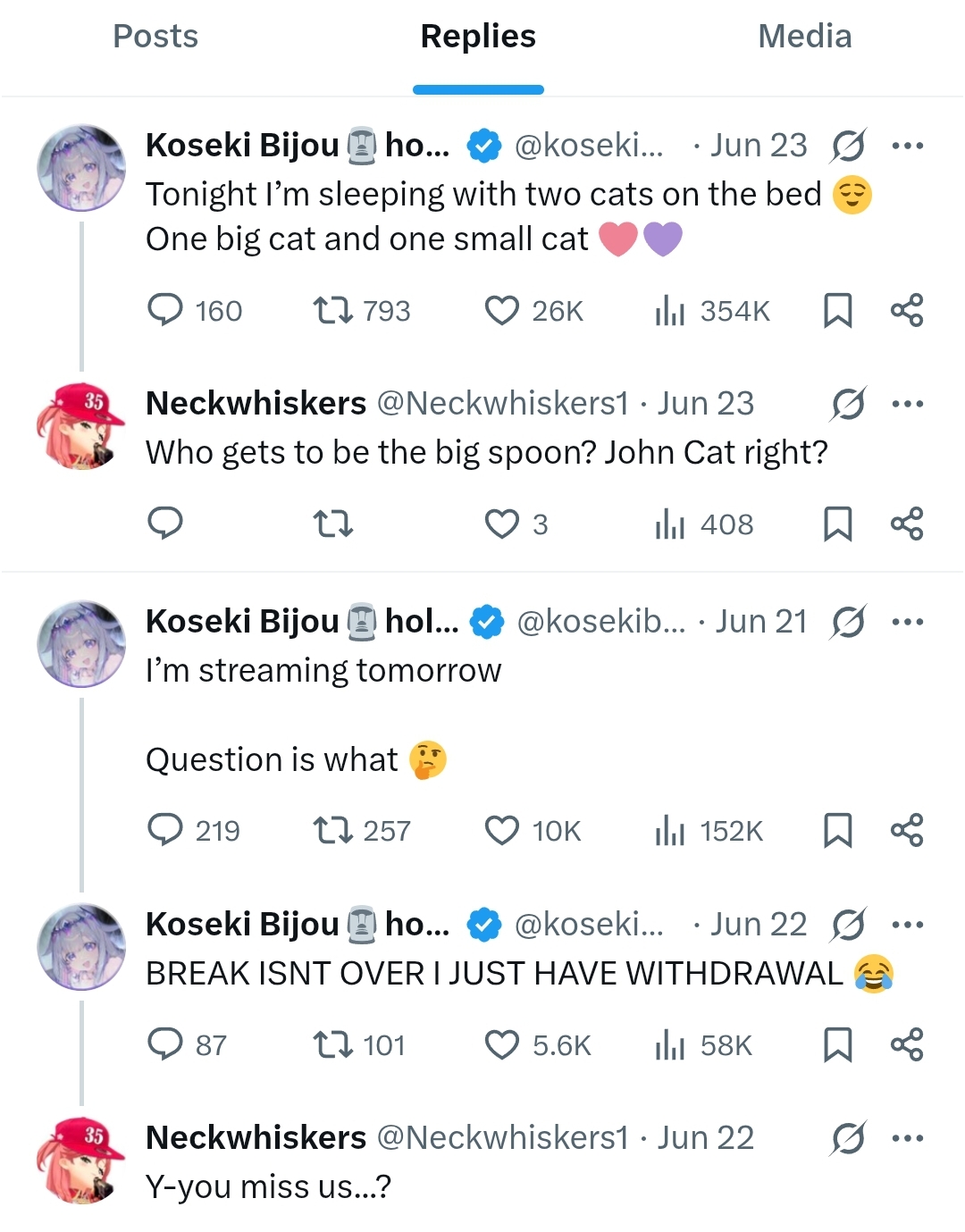Open more options for the Neckwhiskers big spoon reply
965x1232 pixels.
pyautogui.click(x=907, y=404)
